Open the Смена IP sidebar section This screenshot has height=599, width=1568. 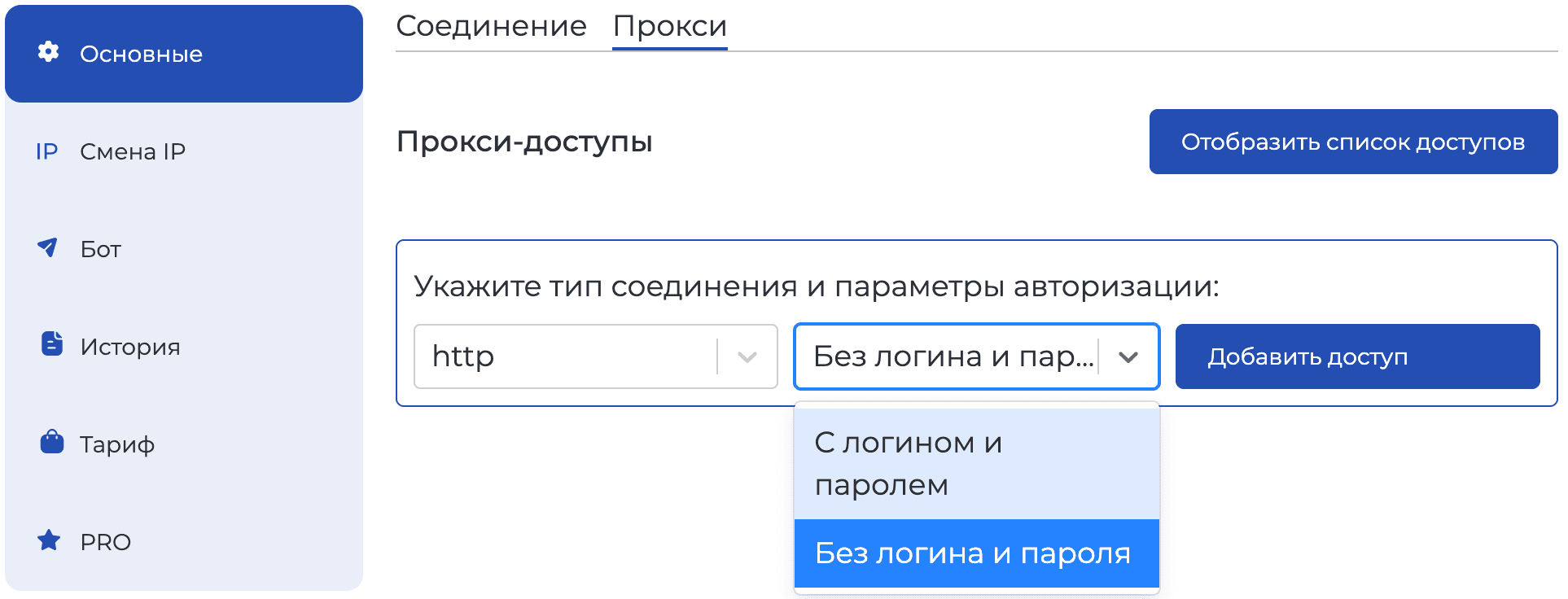coord(134,151)
